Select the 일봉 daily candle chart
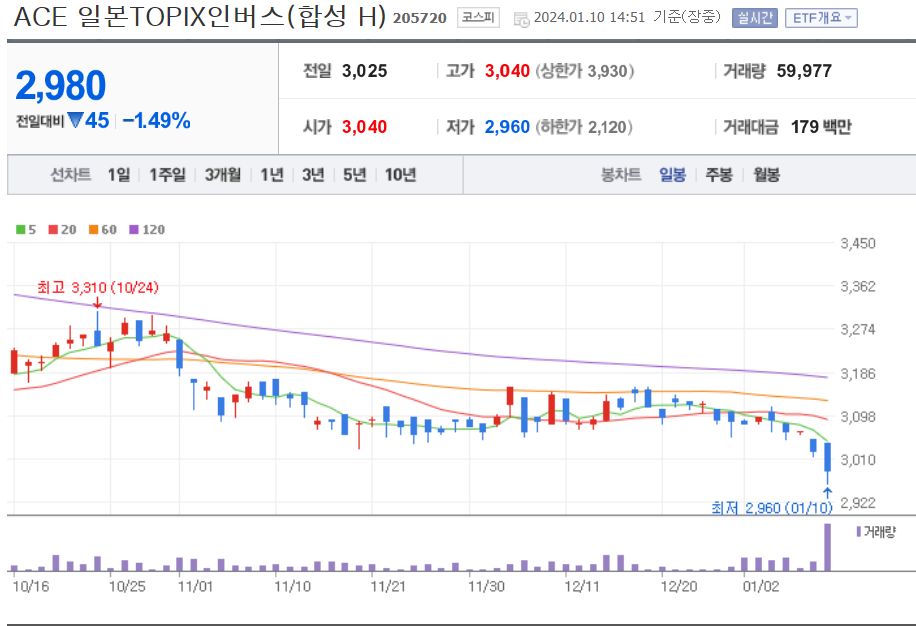The width and height of the screenshot is (916, 626). 672,175
